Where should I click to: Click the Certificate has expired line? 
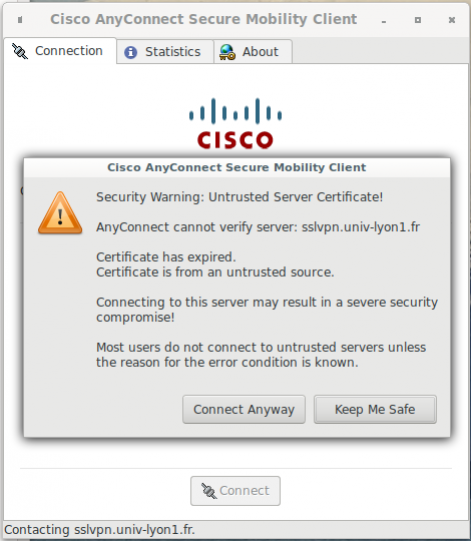pyautogui.click(x=166, y=257)
